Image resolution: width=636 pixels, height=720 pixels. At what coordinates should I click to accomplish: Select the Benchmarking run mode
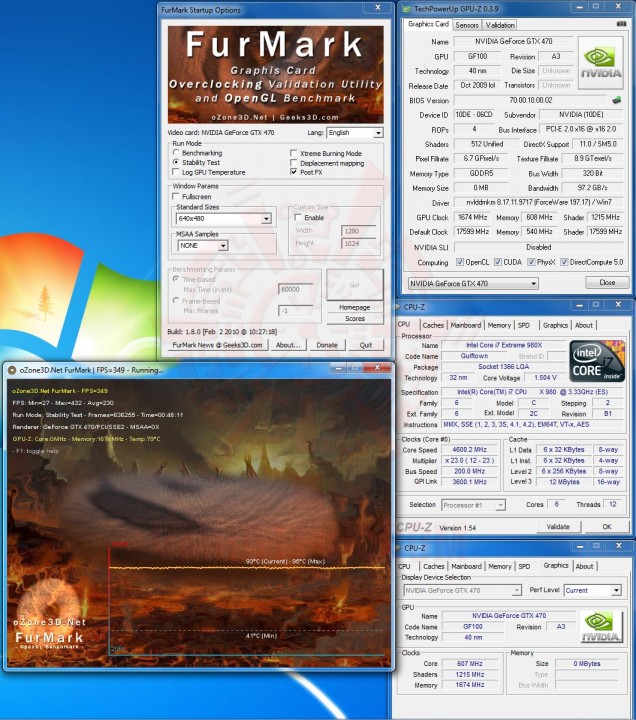pos(175,152)
